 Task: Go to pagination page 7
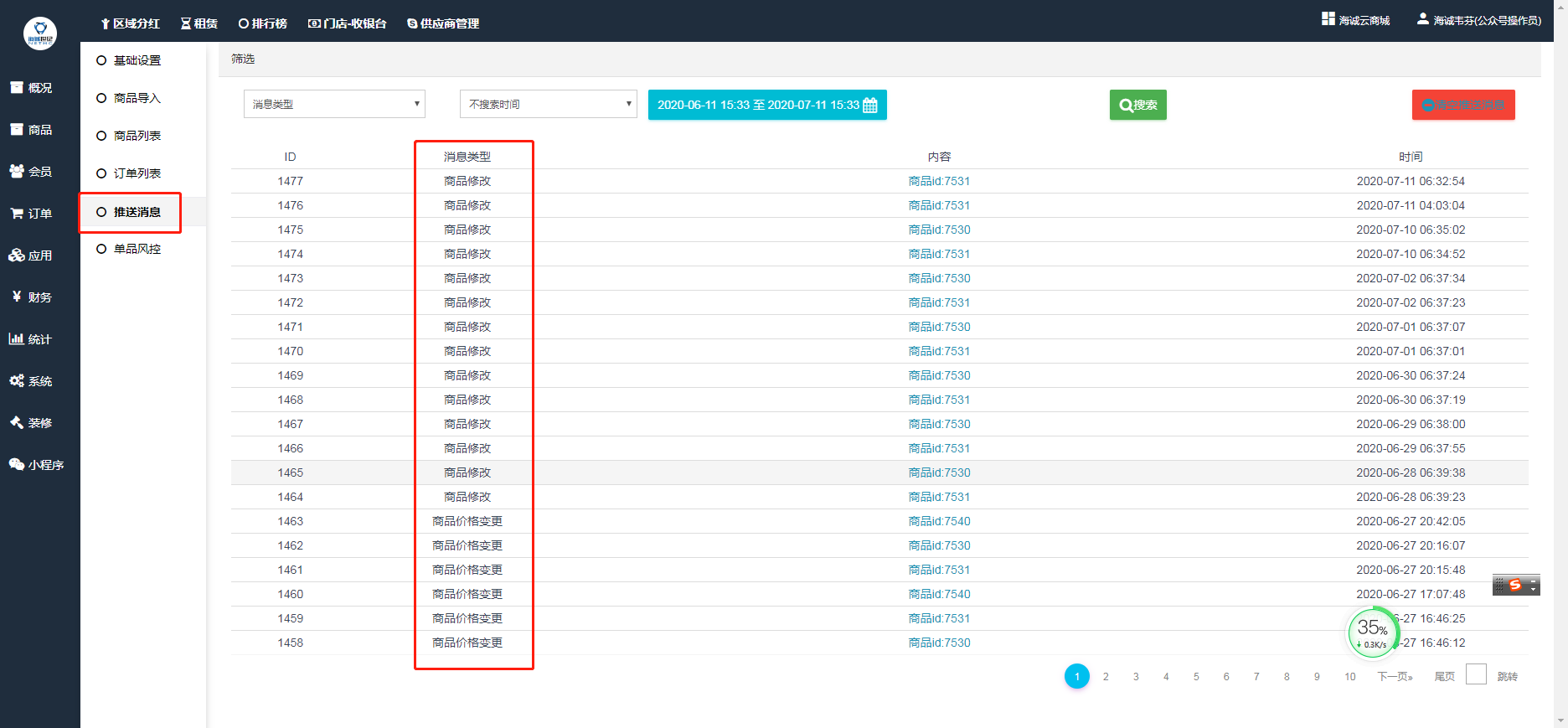point(1256,676)
